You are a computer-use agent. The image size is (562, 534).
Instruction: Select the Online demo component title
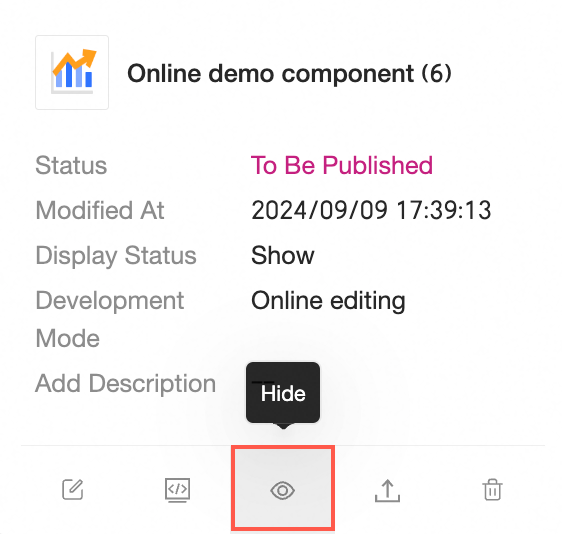point(270,73)
